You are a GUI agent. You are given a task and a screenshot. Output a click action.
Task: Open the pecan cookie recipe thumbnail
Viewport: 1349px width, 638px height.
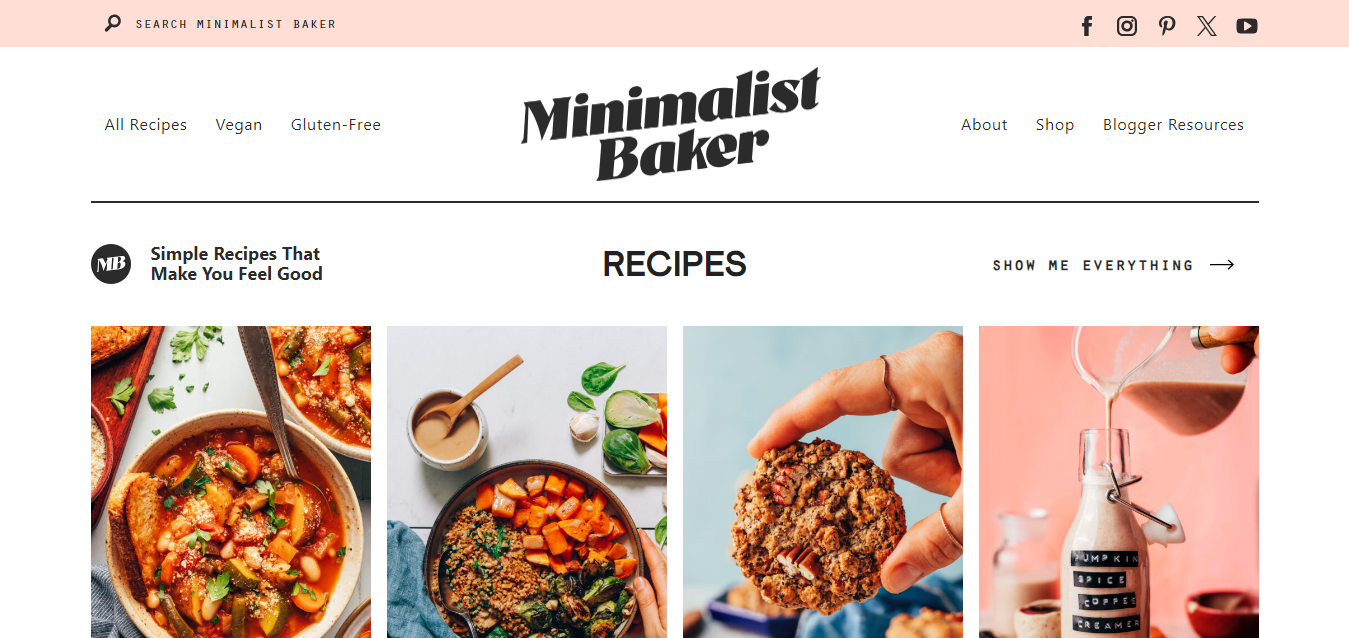pyautogui.click(x=823, y=482)
